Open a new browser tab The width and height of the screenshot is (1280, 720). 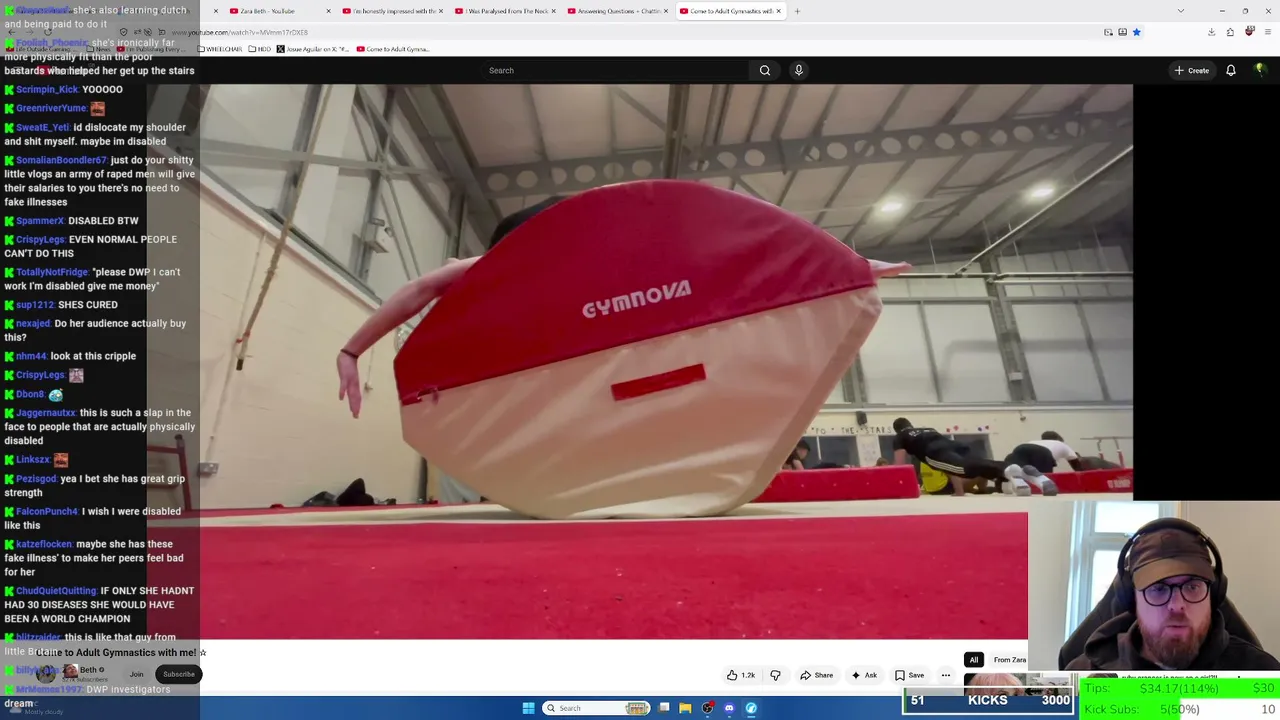797,11
